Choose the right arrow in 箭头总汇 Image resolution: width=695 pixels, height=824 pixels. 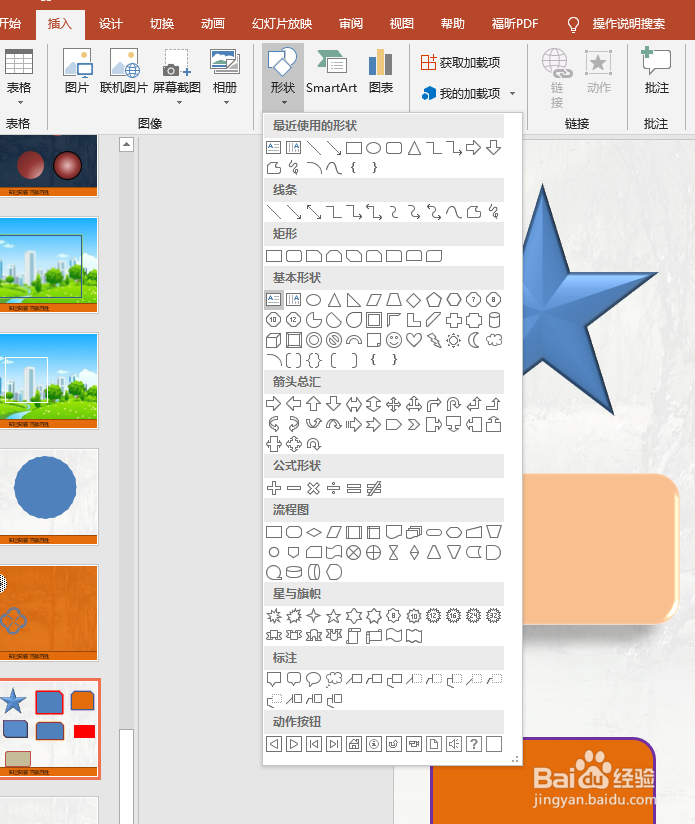[274, 404]
